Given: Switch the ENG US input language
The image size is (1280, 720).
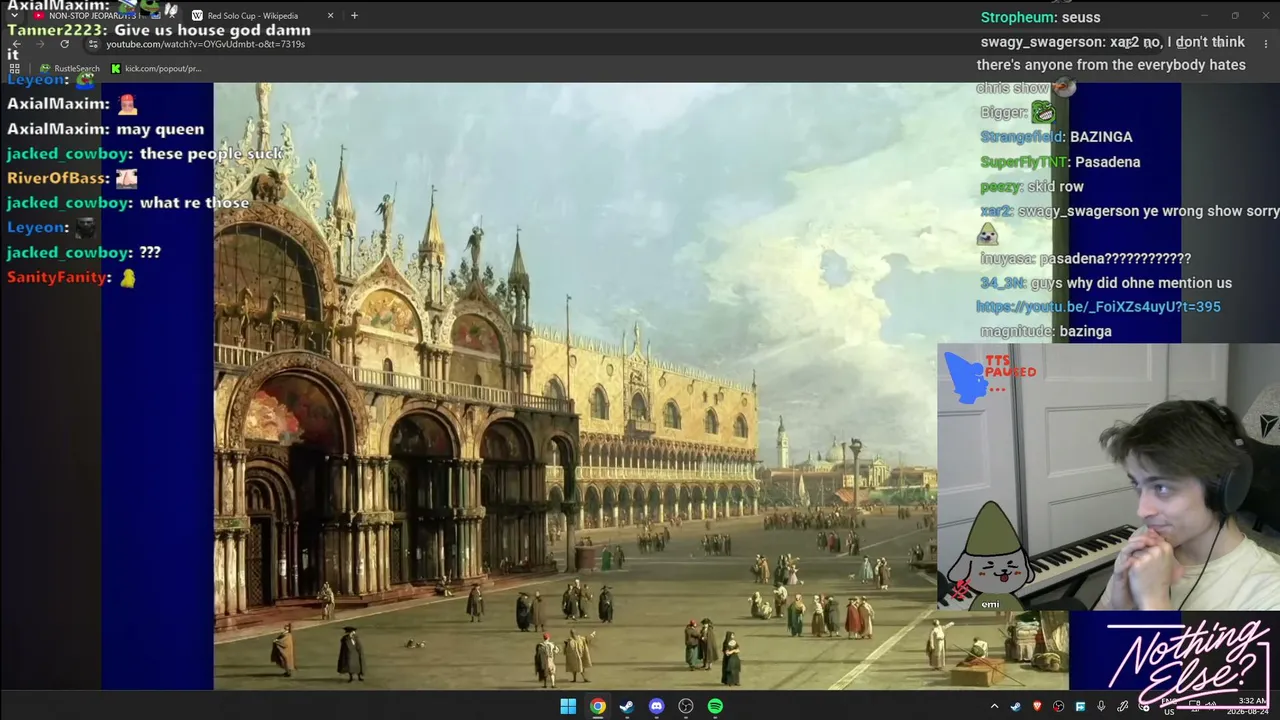Looking at the screenshot, I should [x=1169, y=707].
